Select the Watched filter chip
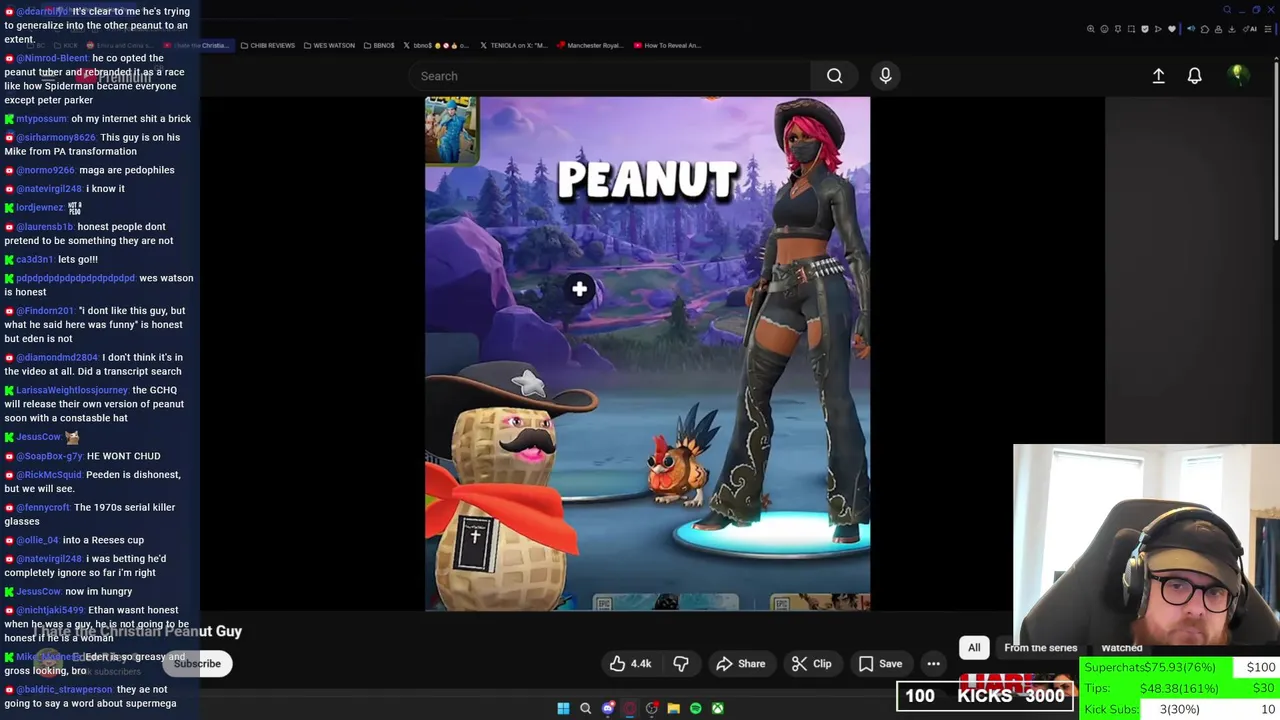Viewport: 1280px width, 720px height. click(1121, 648)
